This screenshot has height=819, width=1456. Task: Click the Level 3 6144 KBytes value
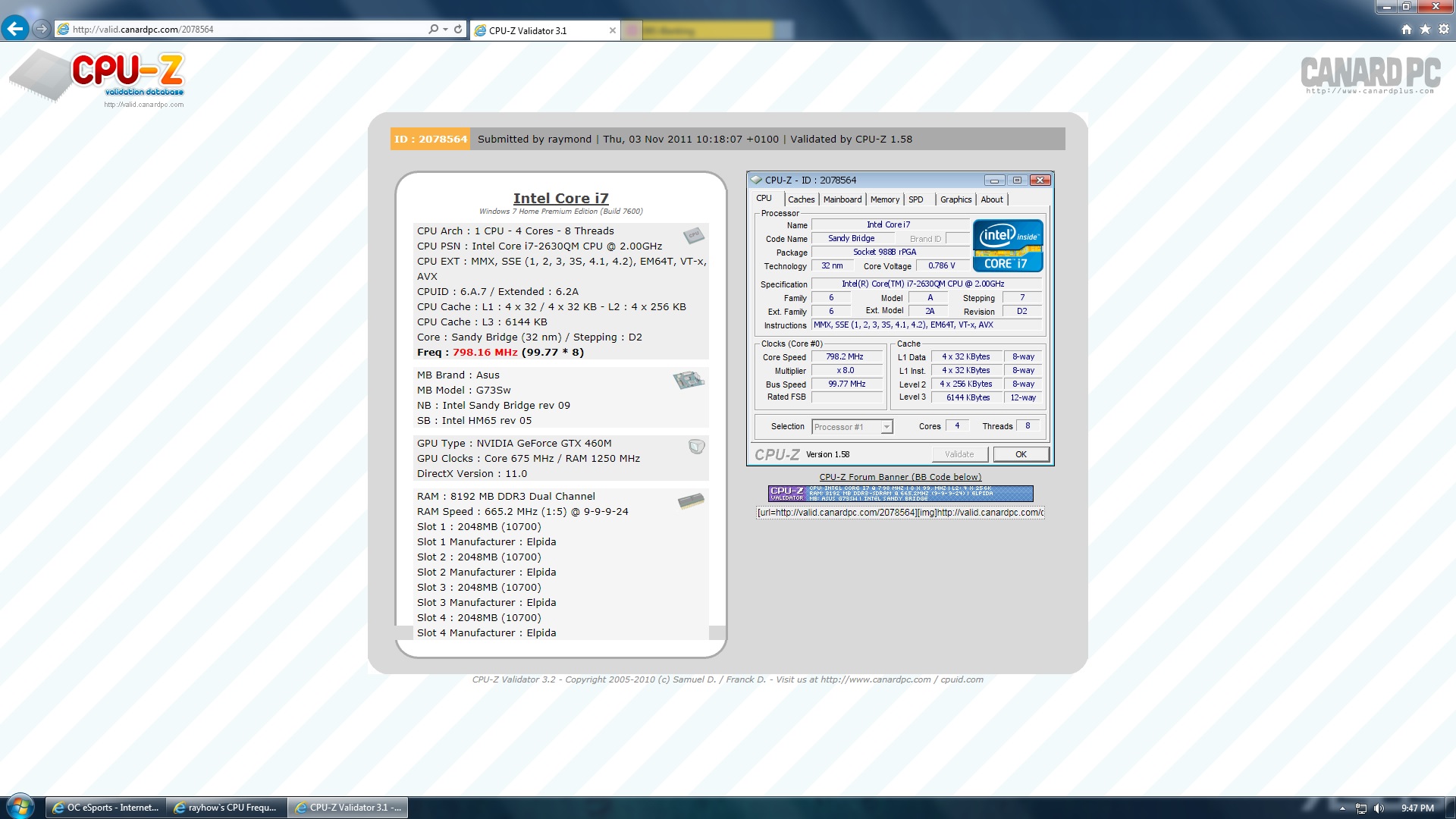[968, 397]
